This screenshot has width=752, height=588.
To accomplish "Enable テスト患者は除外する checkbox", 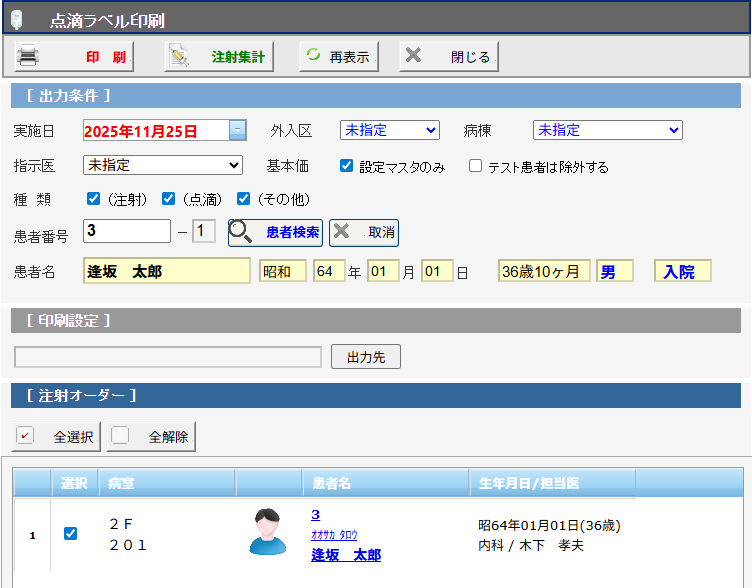I will coord(475,166).
